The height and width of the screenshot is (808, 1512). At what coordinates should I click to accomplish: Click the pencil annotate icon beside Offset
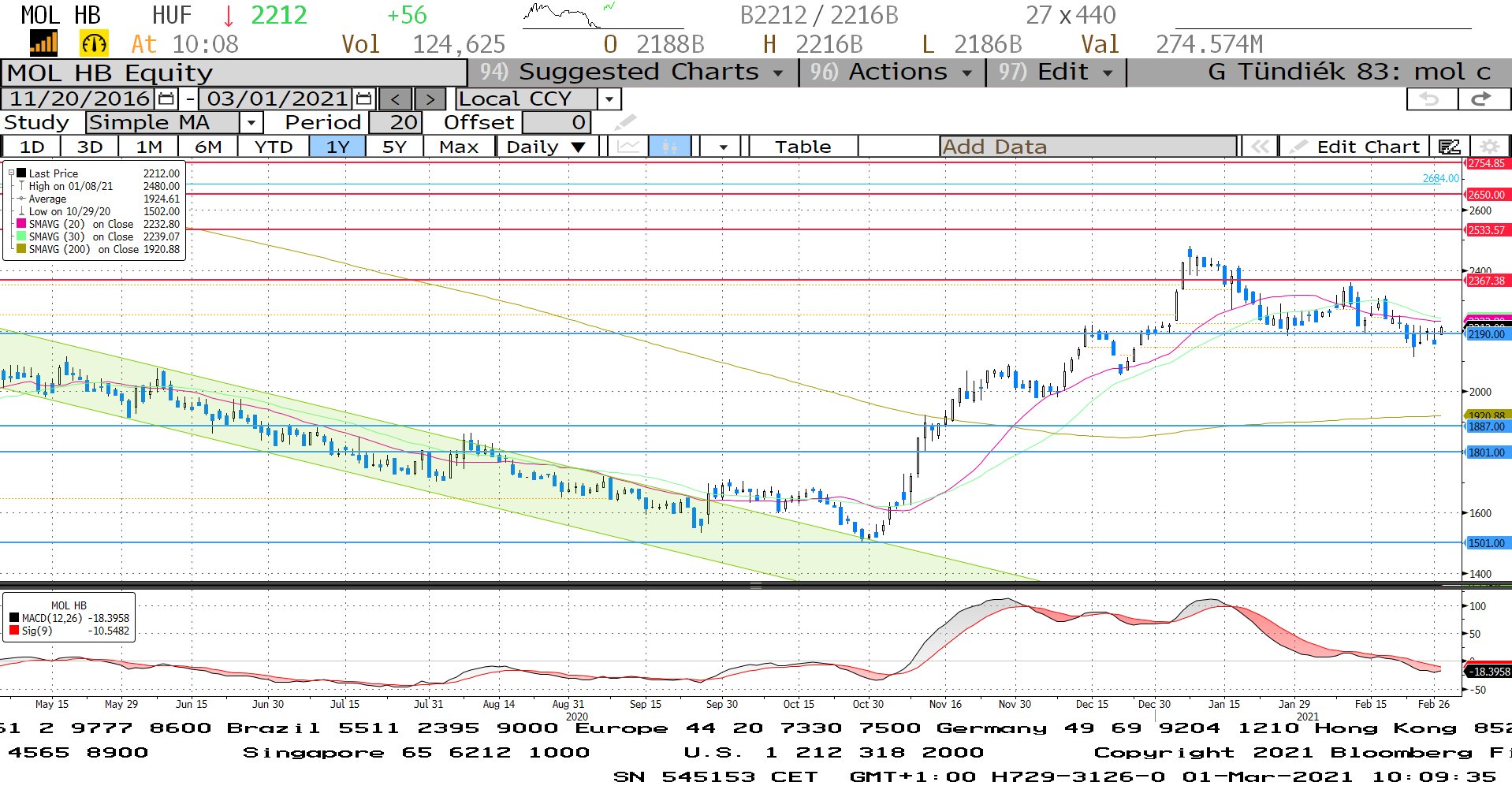(624, 122)
